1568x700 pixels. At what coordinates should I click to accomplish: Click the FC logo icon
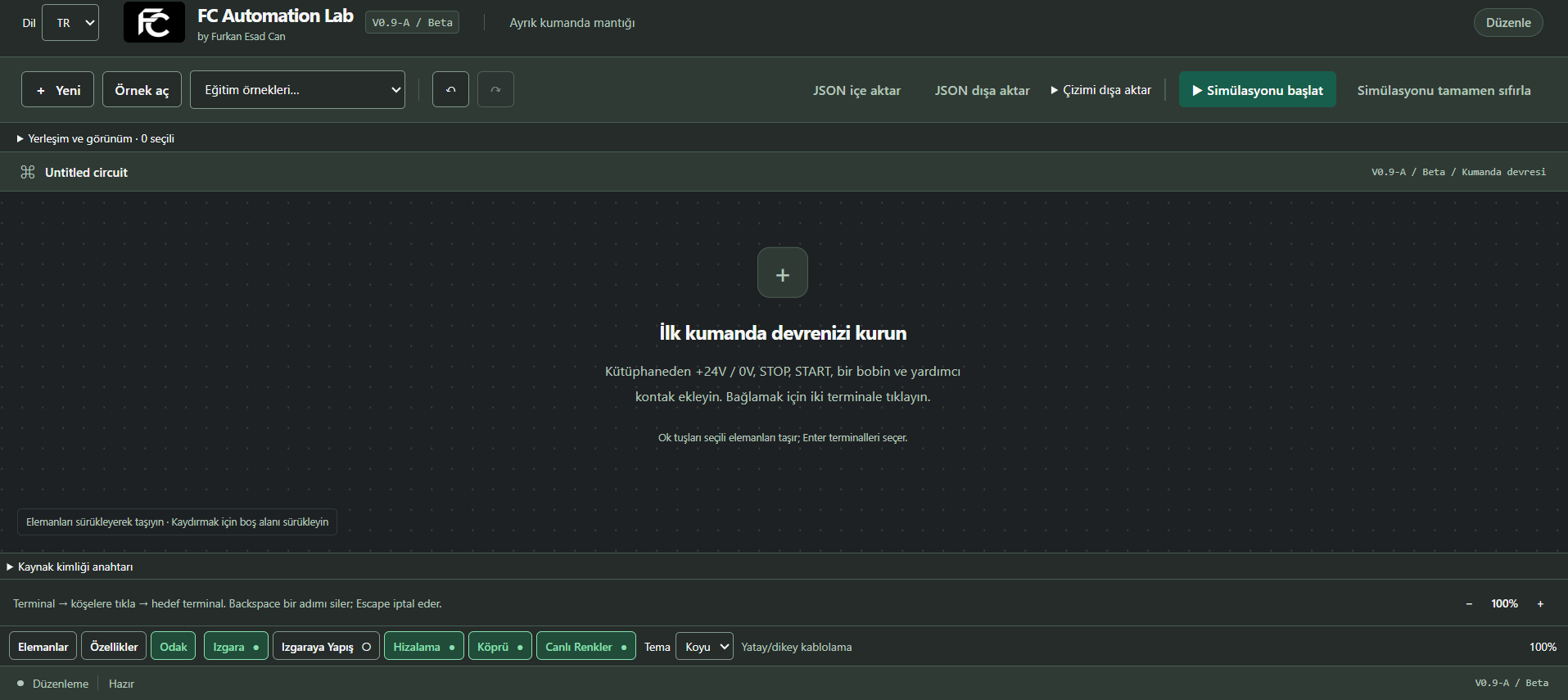(154, 22)
